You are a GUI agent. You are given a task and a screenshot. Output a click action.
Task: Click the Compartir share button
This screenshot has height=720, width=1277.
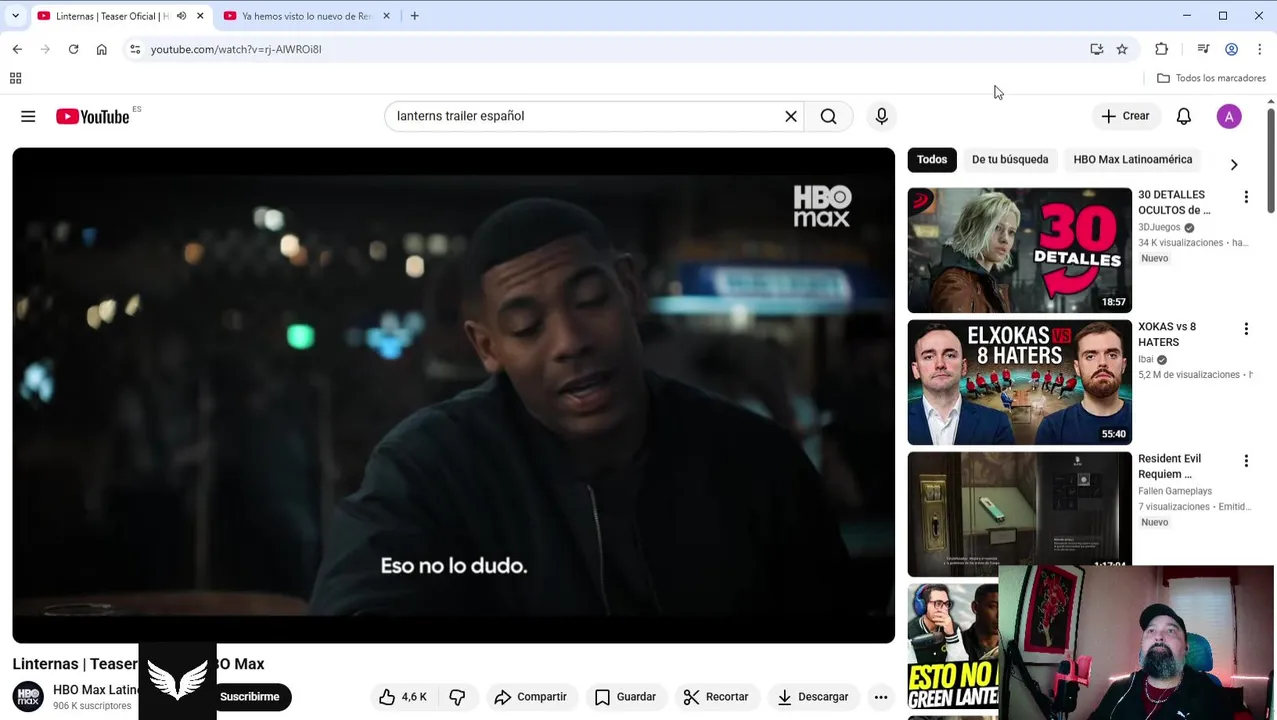(x=531, y=697)
